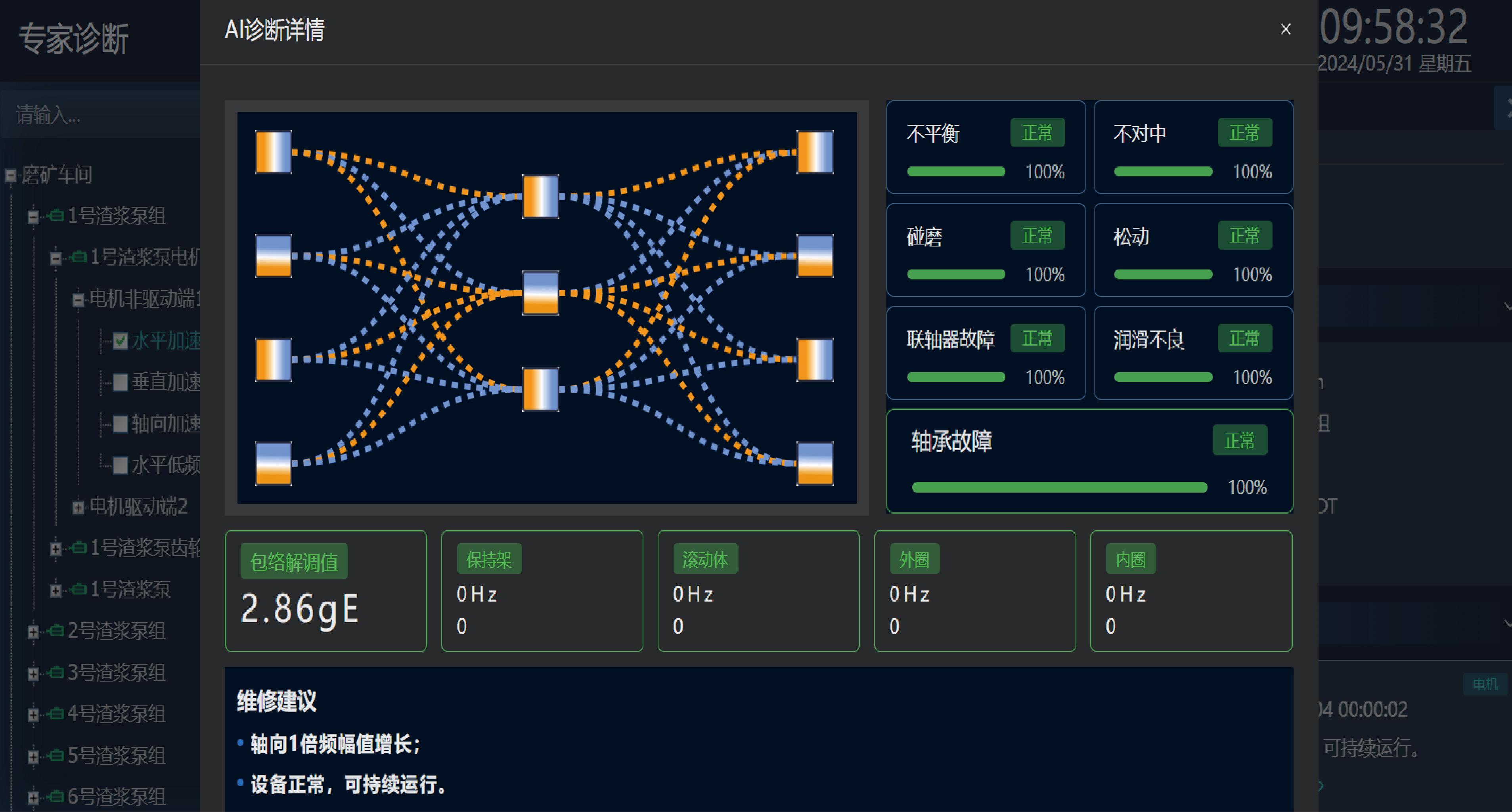Click the 内圈 label tag

(x=1131, y=559)
